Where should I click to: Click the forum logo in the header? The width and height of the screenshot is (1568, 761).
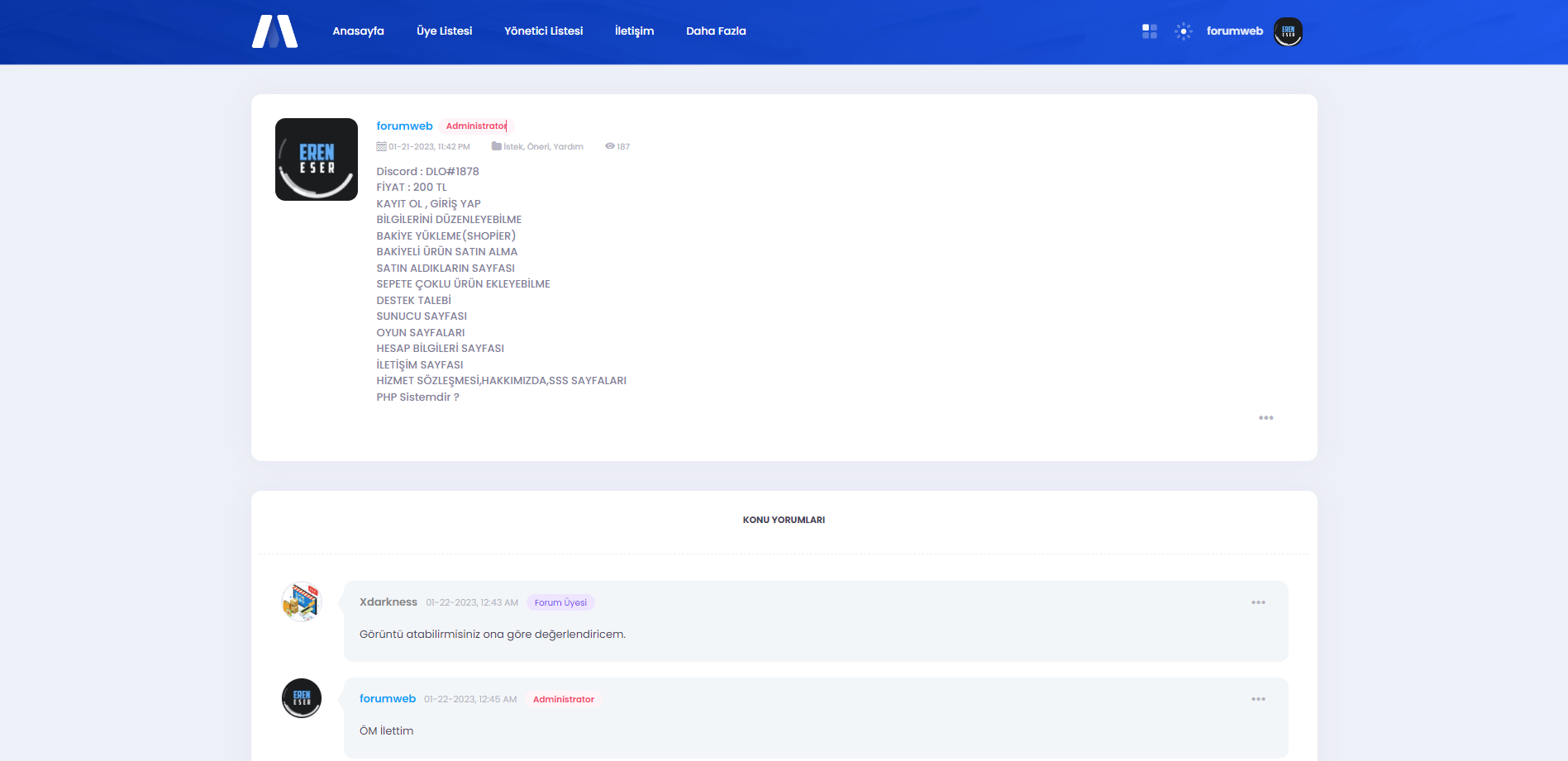coord(274,31)
